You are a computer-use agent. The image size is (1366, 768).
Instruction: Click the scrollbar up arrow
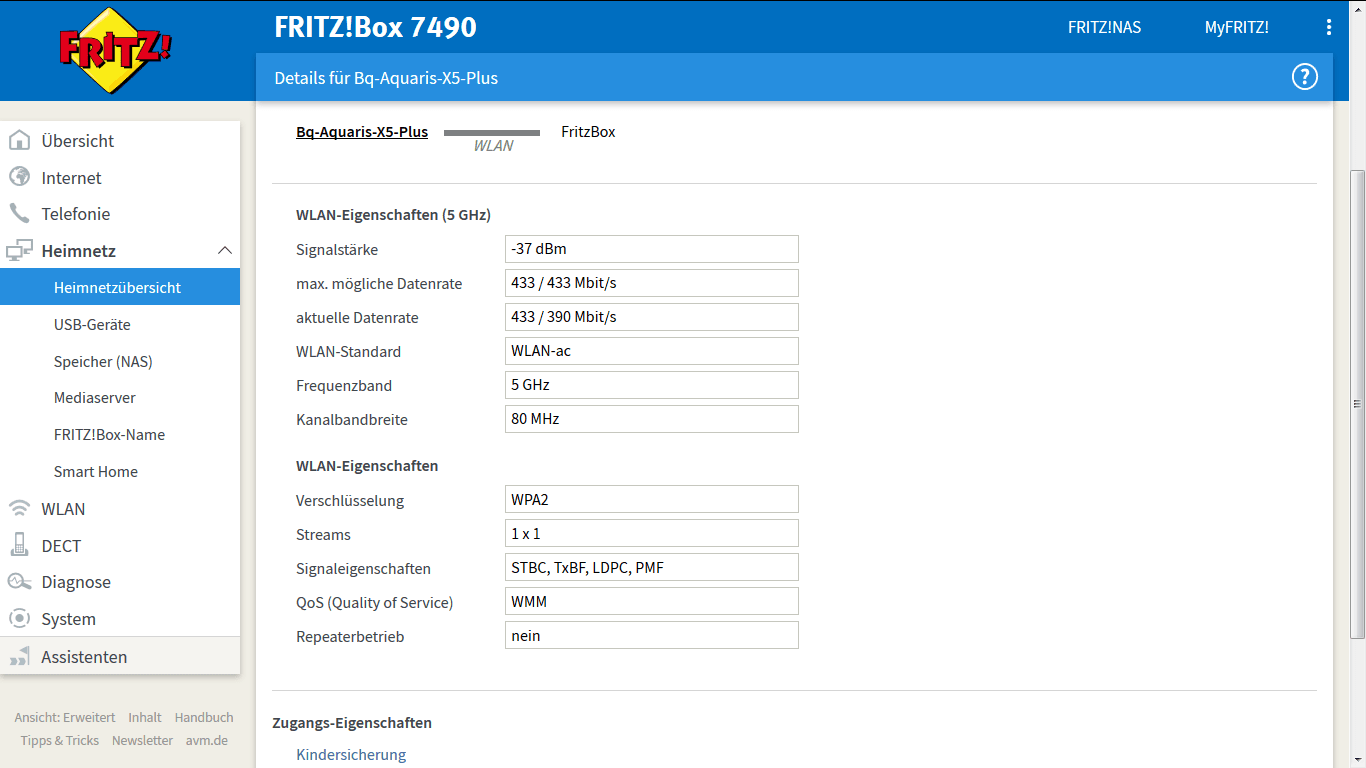pos(1357,8)
